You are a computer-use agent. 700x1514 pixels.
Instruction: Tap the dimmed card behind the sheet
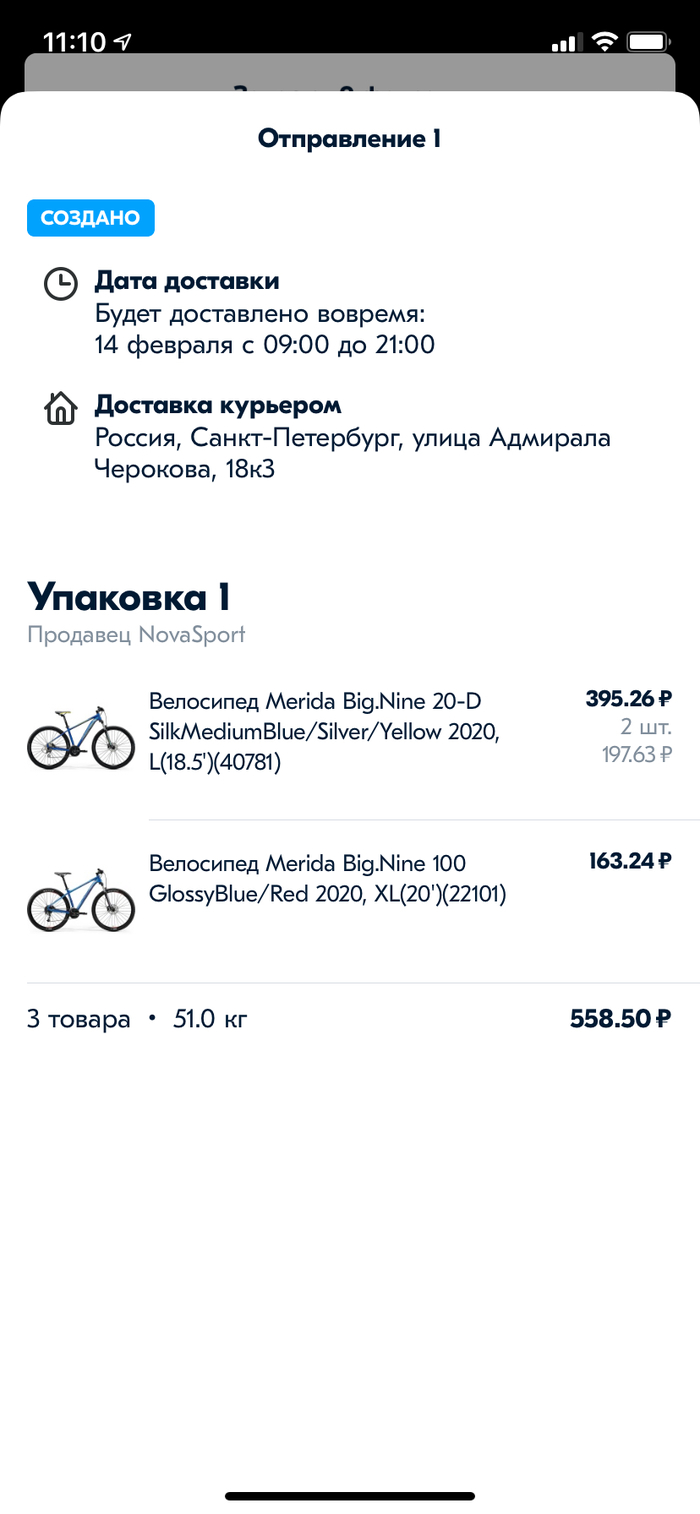[x=350, y=72]
